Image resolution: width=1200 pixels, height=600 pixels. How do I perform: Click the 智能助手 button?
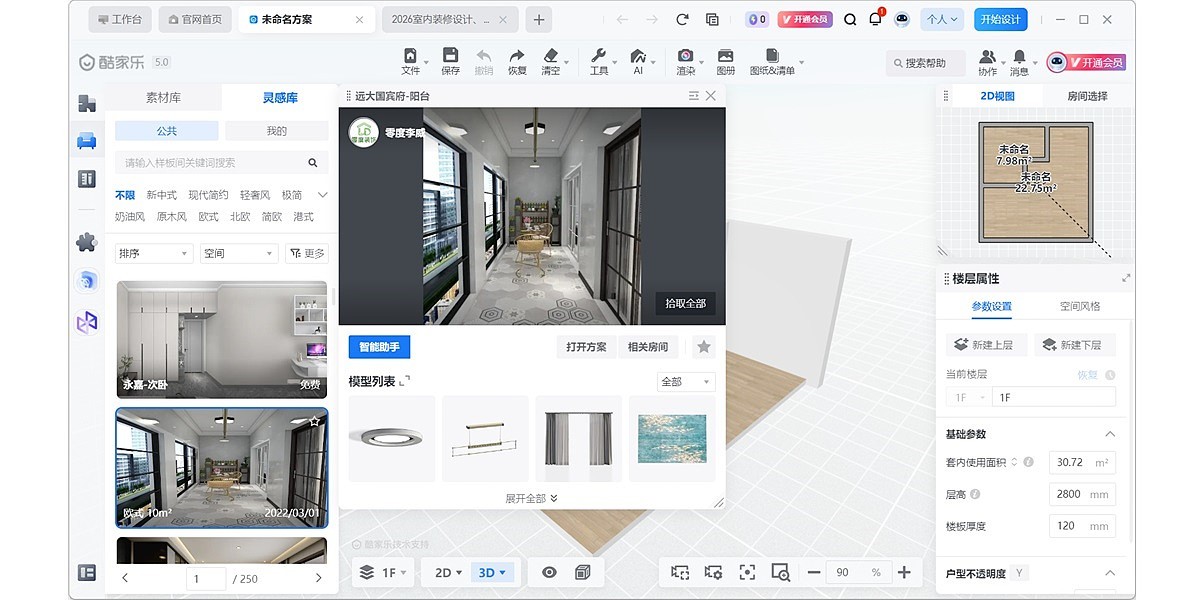click(379, 347)
